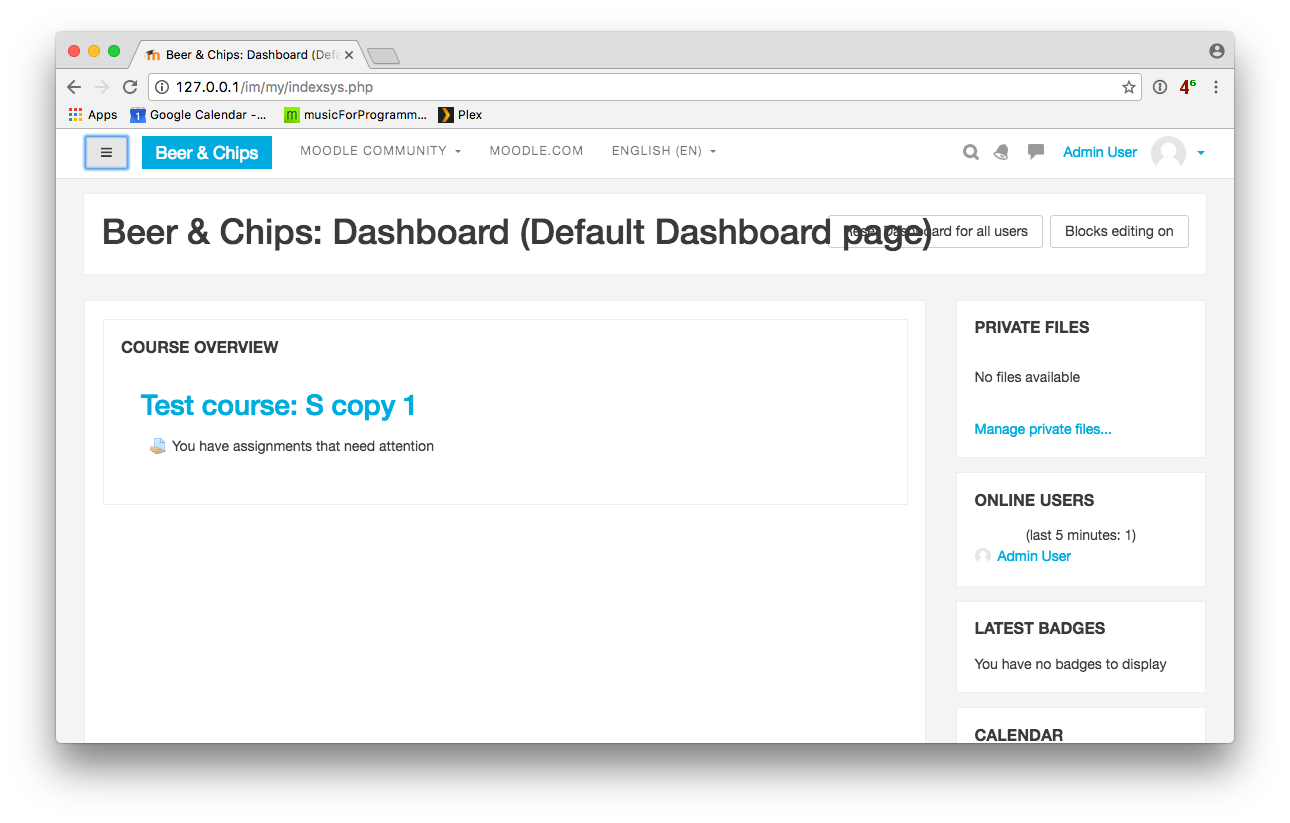
Task: Open a new tab button
Action: [384, 56]
